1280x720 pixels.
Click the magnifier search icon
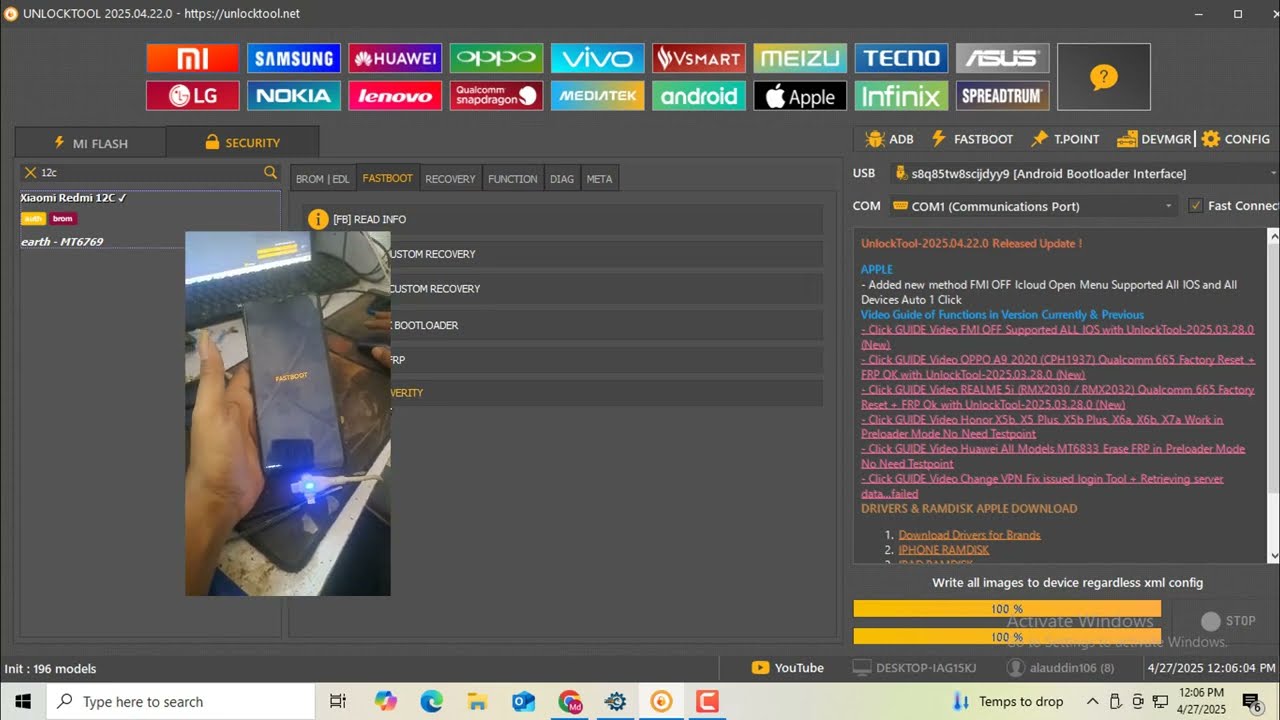pos(270,173)
